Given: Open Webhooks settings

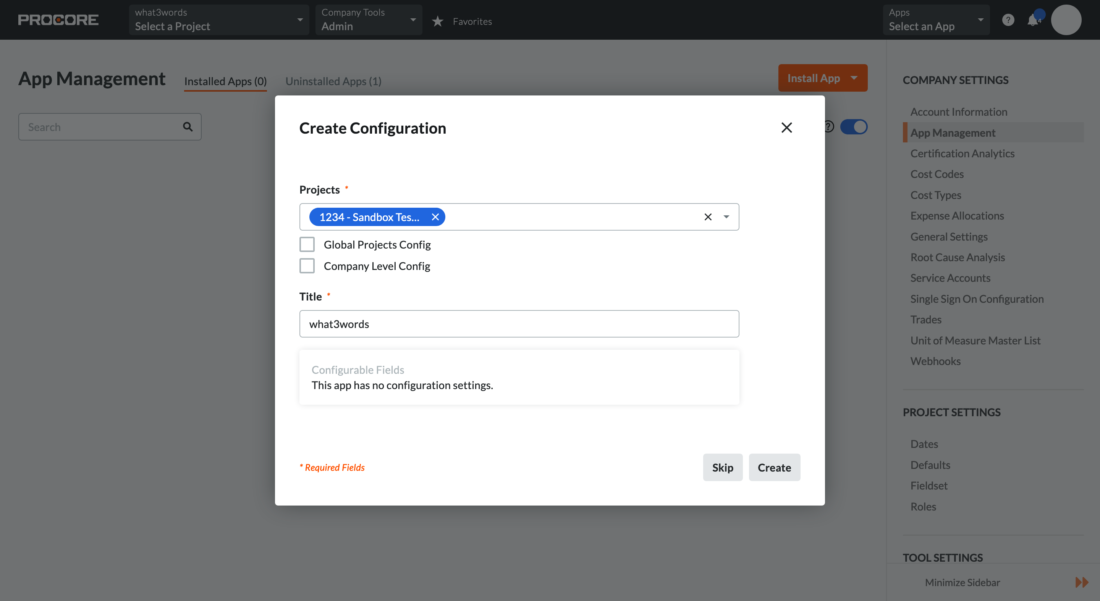Looking at the screenshot, I should point(935,361).
